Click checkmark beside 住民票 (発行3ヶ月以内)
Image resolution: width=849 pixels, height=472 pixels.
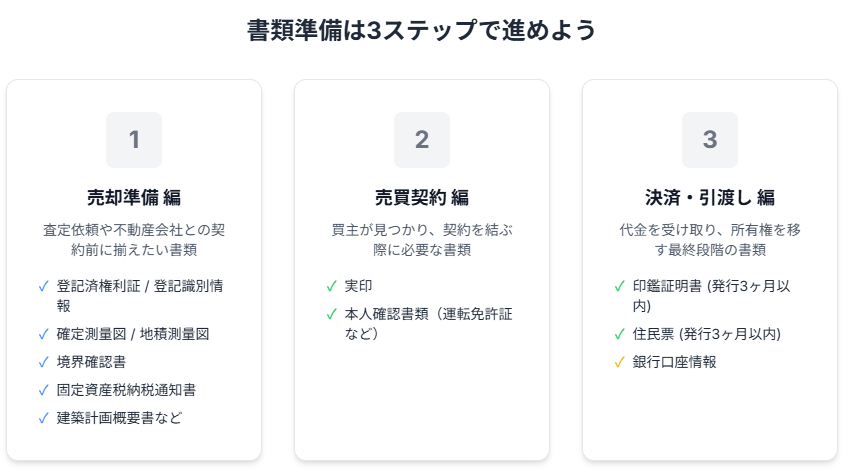(619, 334)
